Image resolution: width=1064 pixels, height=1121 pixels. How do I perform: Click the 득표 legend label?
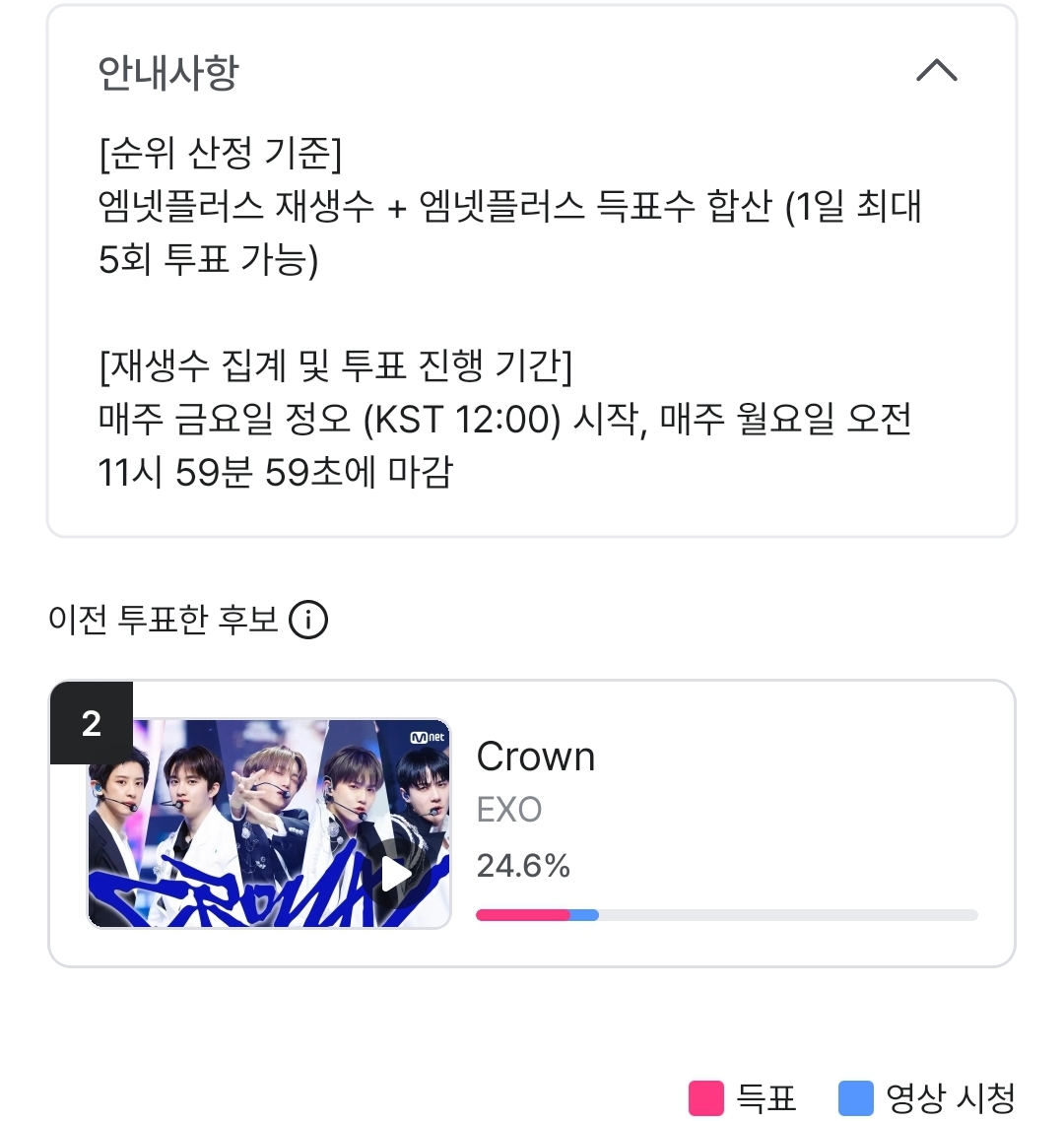(766, 1097)
